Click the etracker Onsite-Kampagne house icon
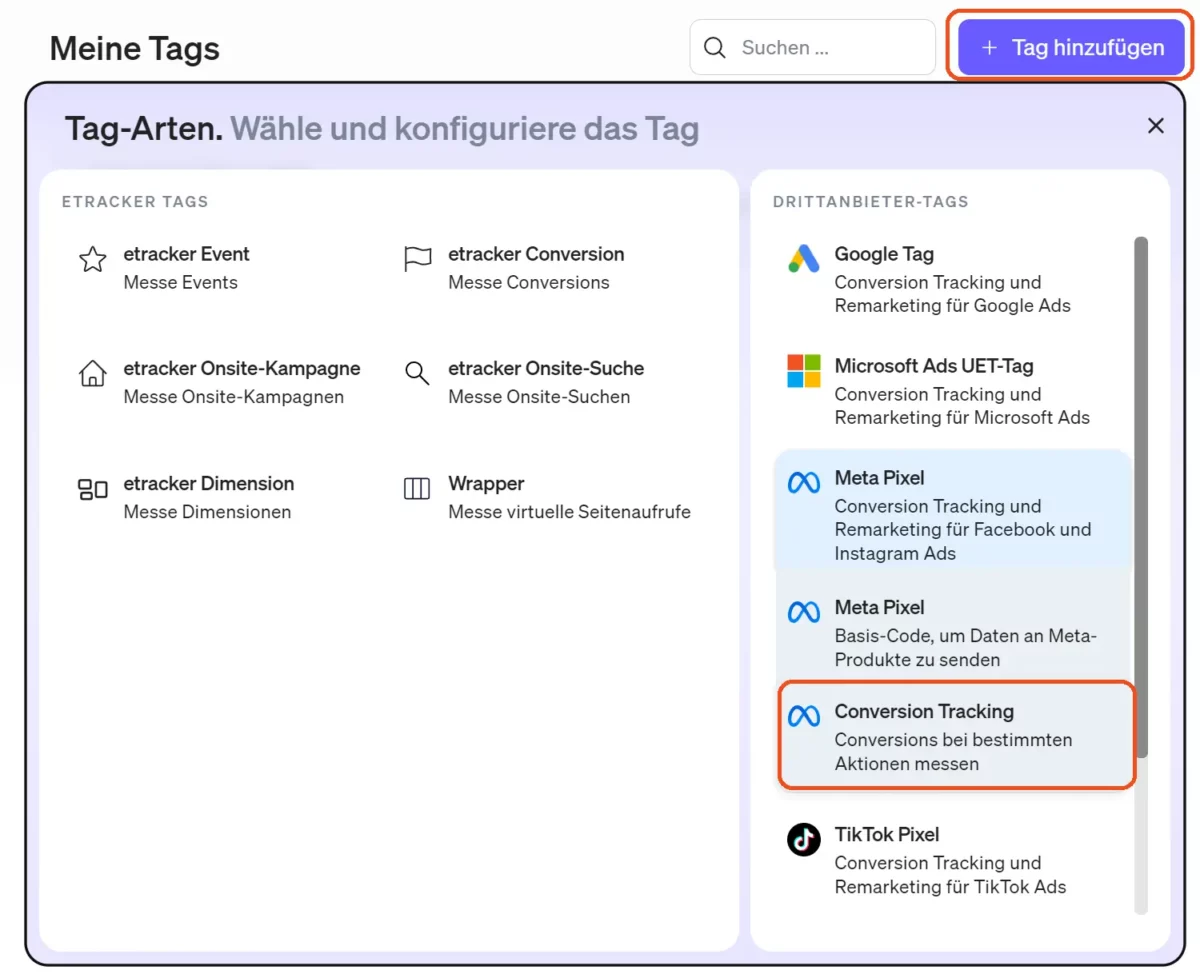Image resolution: width=1200 pixels, height=974 pixels. [x=92, y=374]
